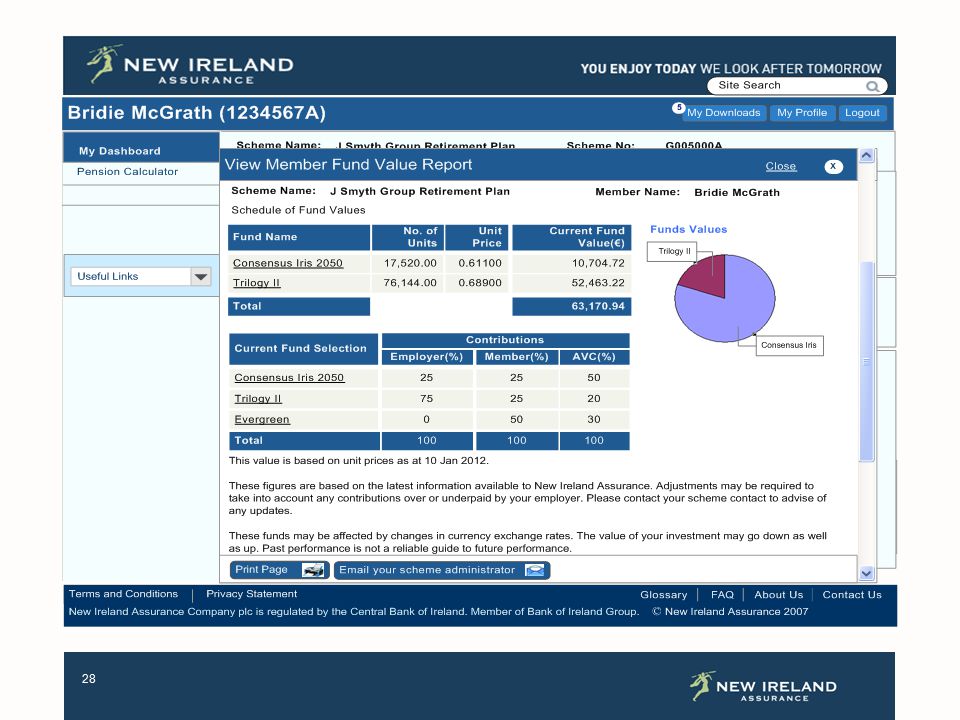Open Trilogy II in fund values table
Viewport: 960px width, 720px height.
point(257,283)
